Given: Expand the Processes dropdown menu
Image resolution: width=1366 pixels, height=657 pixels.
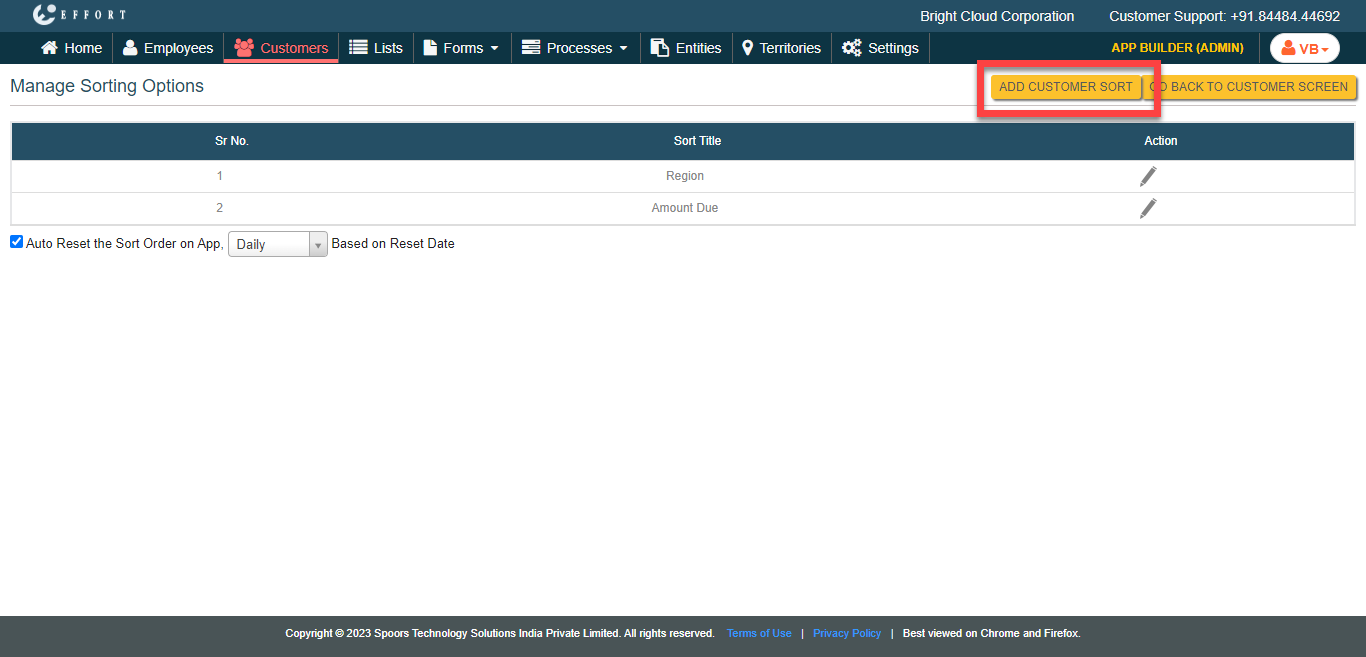Looking at the screenshot, I should coord(575,48).
